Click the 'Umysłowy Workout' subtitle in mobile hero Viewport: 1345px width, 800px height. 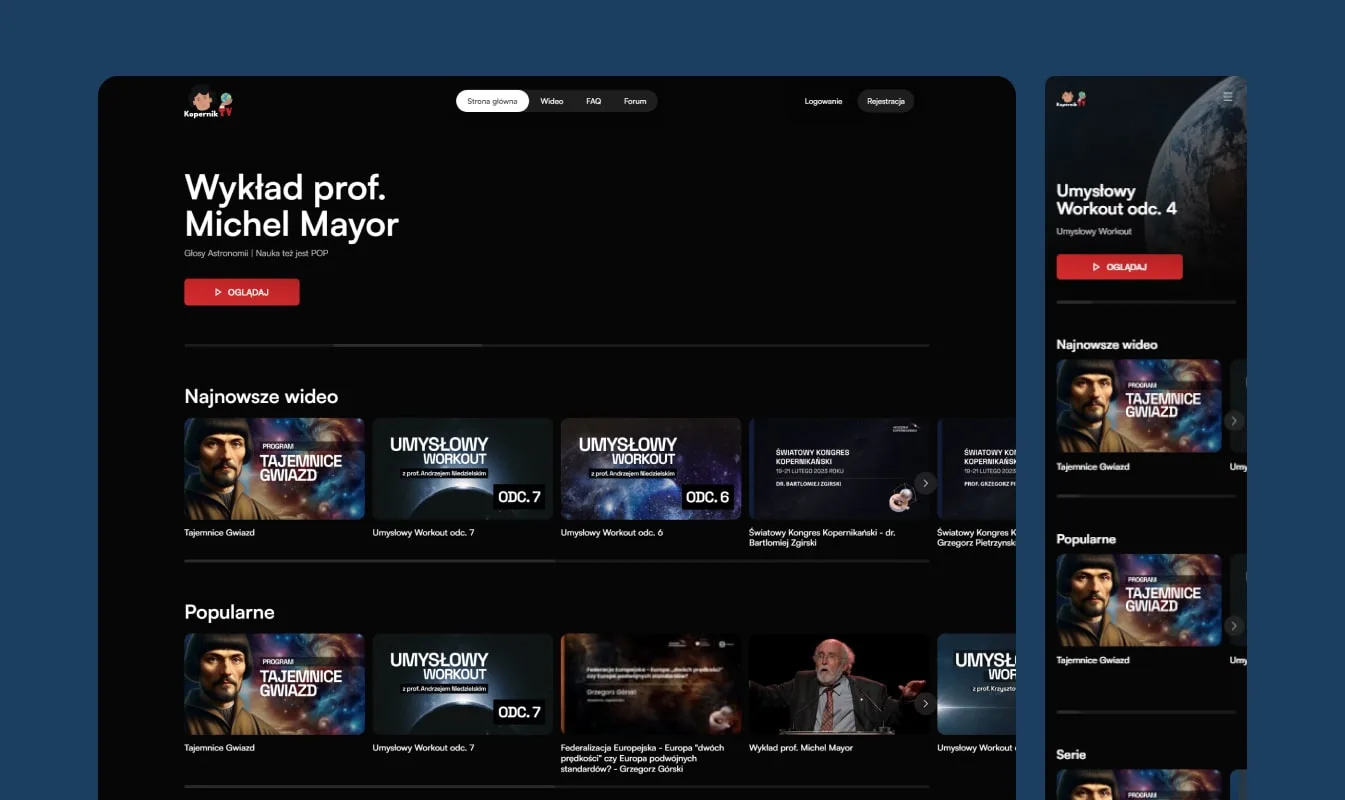pyautogui.click(x=1094, y=231)
